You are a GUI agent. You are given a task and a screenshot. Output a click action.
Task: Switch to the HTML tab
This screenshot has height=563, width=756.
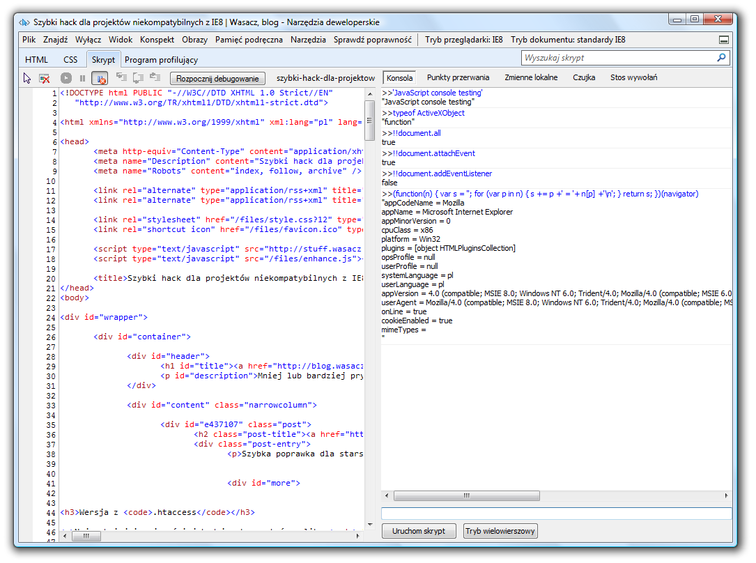[36, 60]
